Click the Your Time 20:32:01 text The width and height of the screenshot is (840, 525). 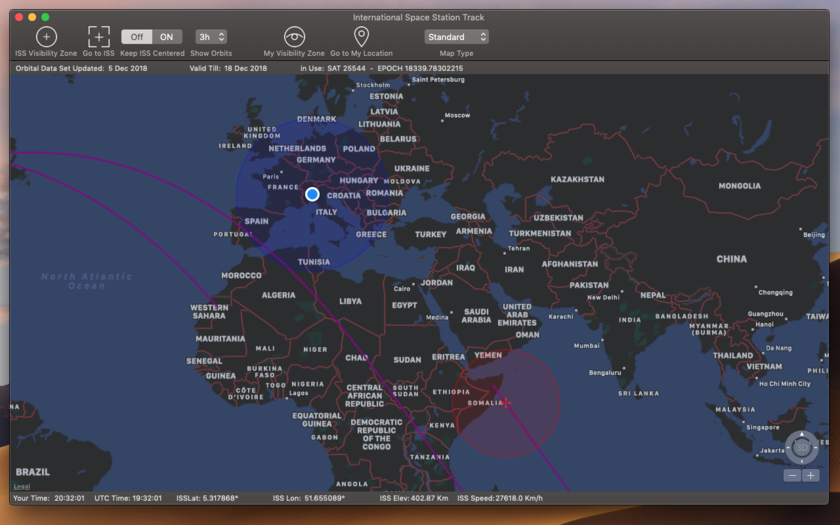point(49,498)
